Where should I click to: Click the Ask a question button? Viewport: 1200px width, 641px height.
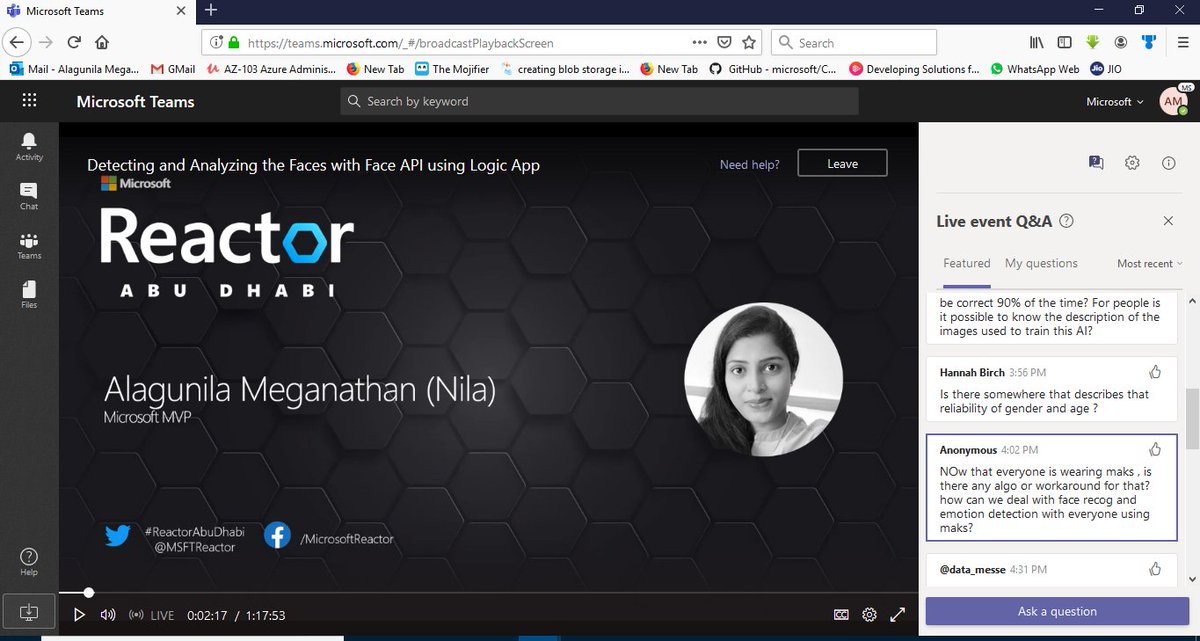coord(1057,611)
